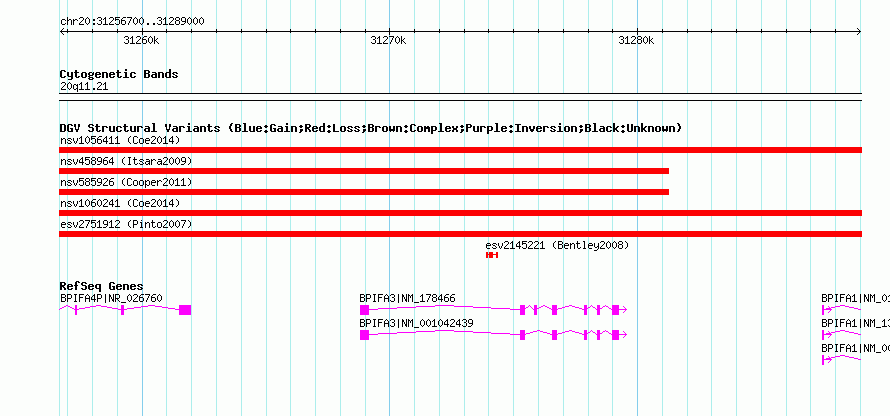Click the esv2751912 (Pinto2007) variant label

[x=126, y=225]
